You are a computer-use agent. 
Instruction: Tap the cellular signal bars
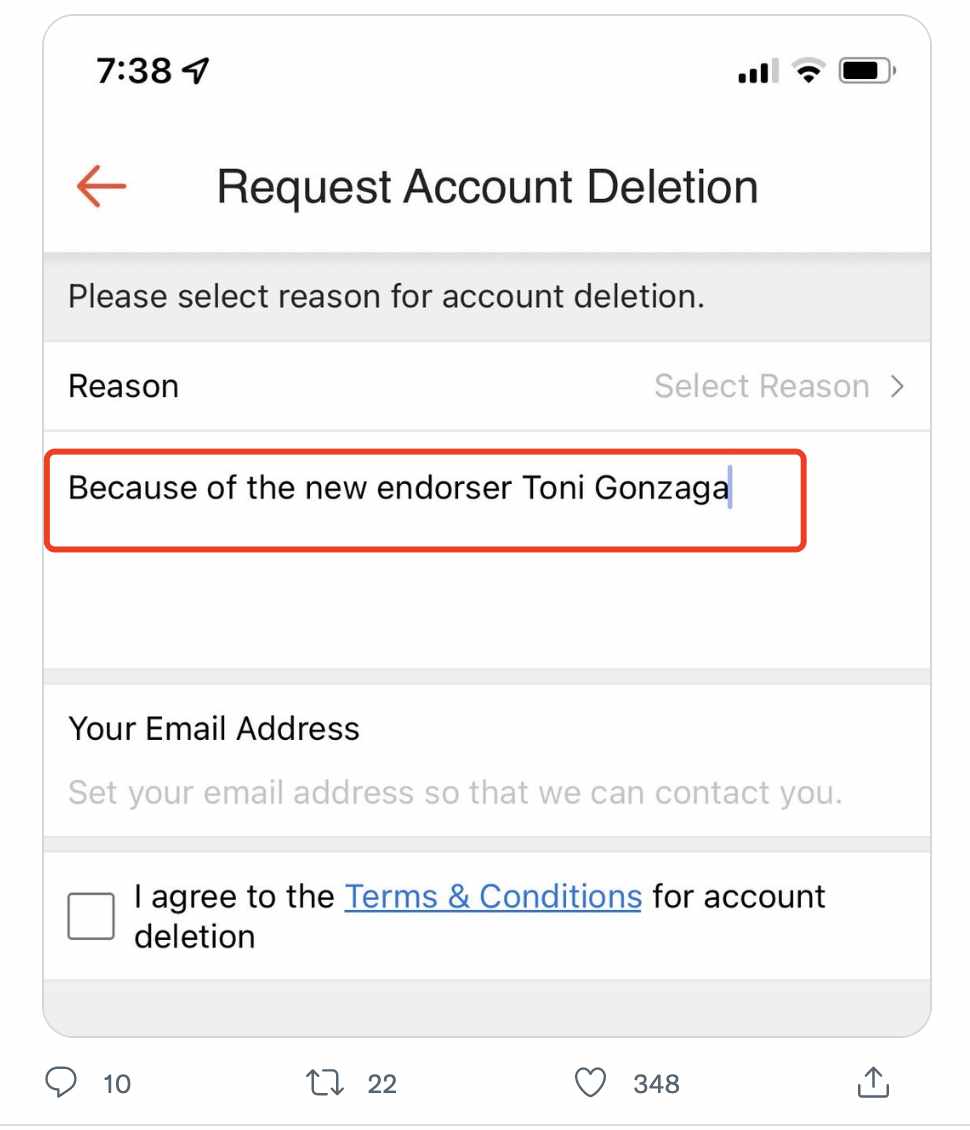758,71
